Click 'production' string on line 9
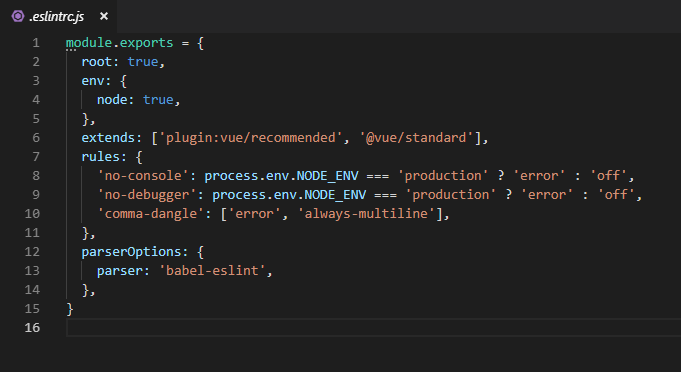Screen dimensions: 681x372 450,195
